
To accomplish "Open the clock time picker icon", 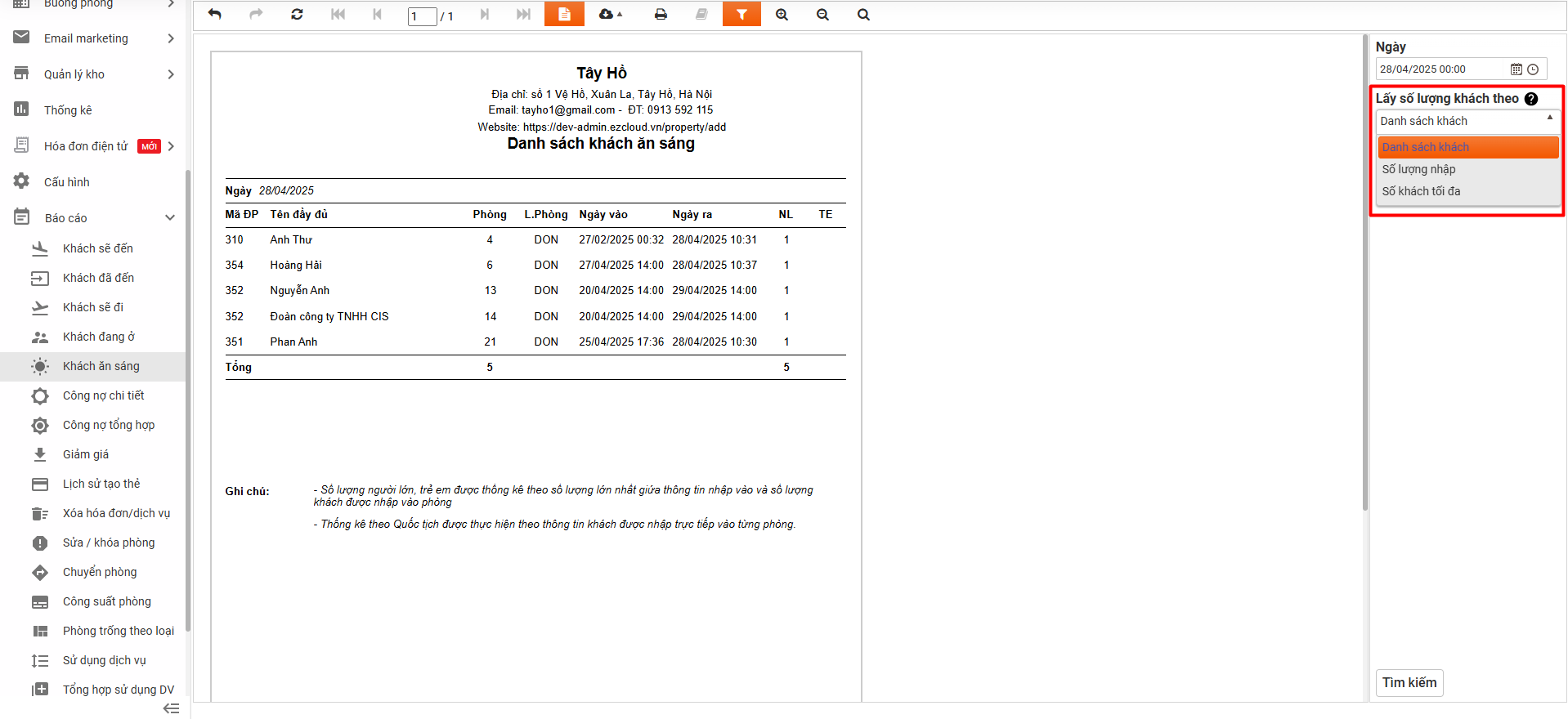I will click(x=1533, y=69).
